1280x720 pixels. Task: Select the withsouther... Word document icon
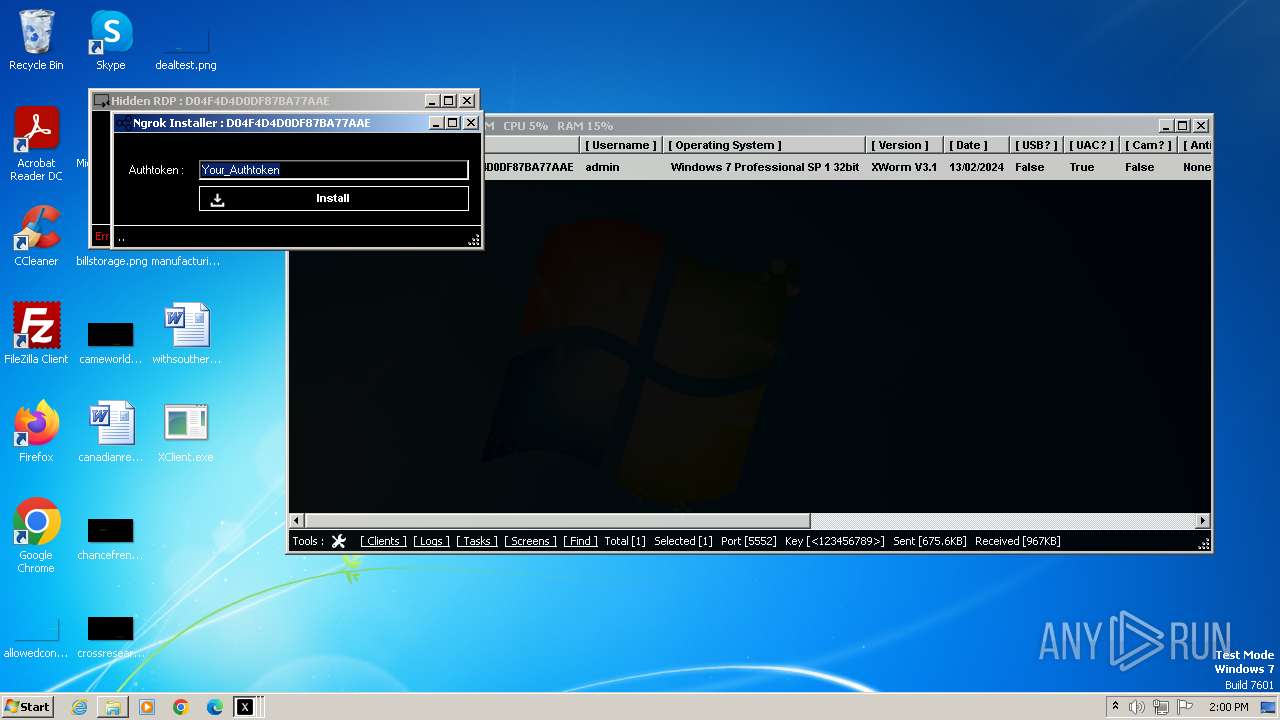click(x=186, y=334)
